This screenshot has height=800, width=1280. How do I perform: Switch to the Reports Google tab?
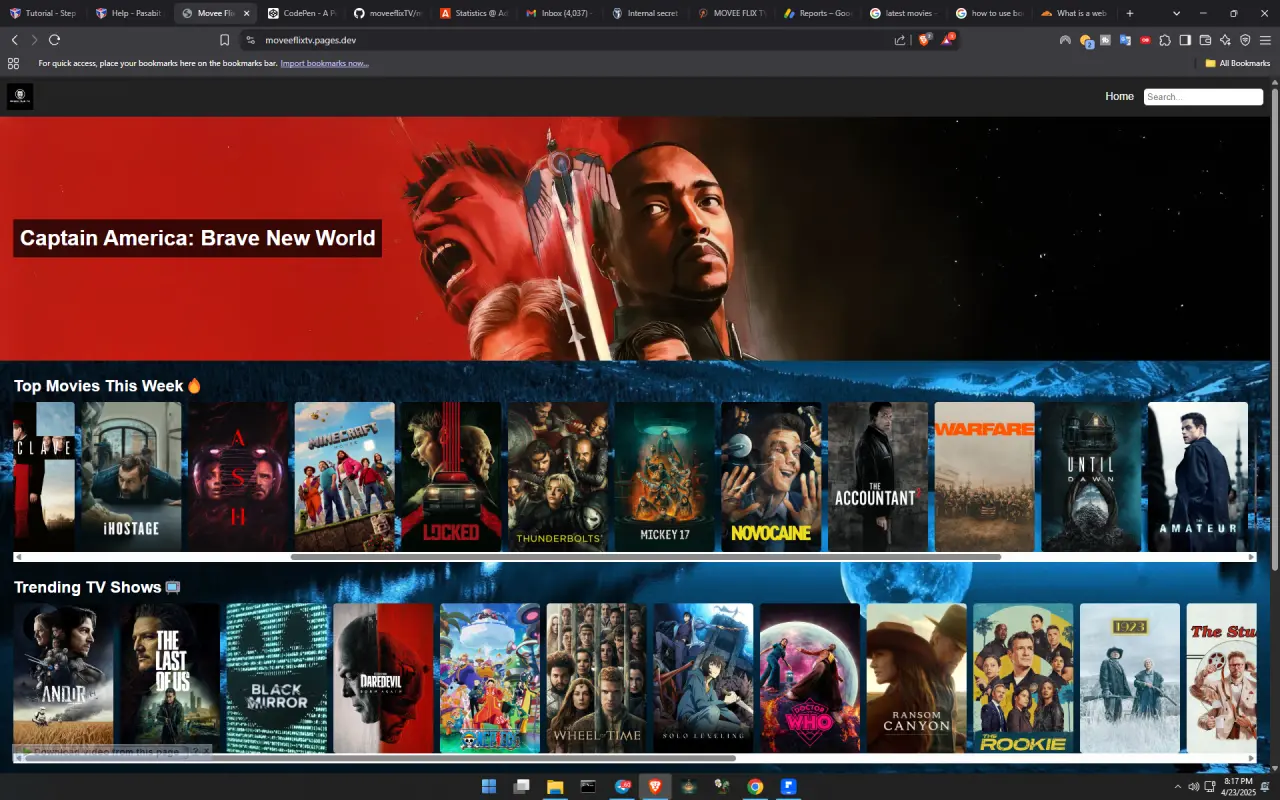(817, 13)
